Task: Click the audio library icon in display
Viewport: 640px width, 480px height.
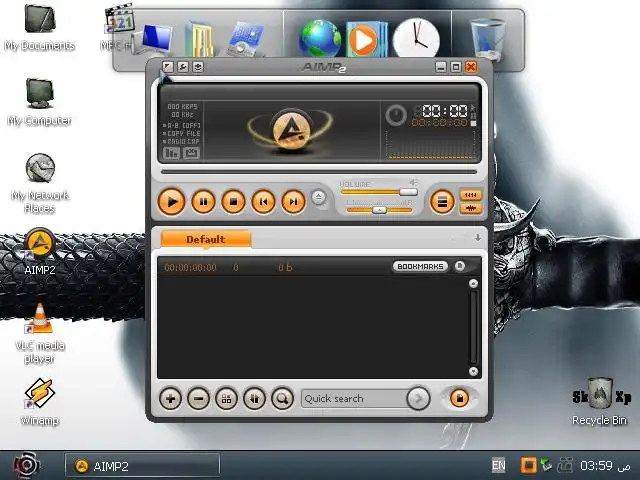Action: tap(191, 153)
